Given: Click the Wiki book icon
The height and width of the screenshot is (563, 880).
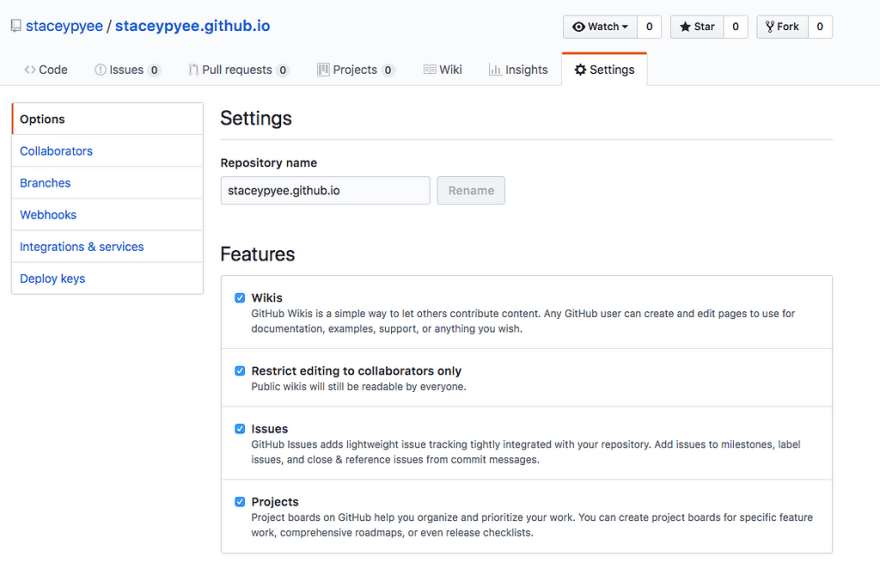Looking at the screenshot, I should point(429,70).
